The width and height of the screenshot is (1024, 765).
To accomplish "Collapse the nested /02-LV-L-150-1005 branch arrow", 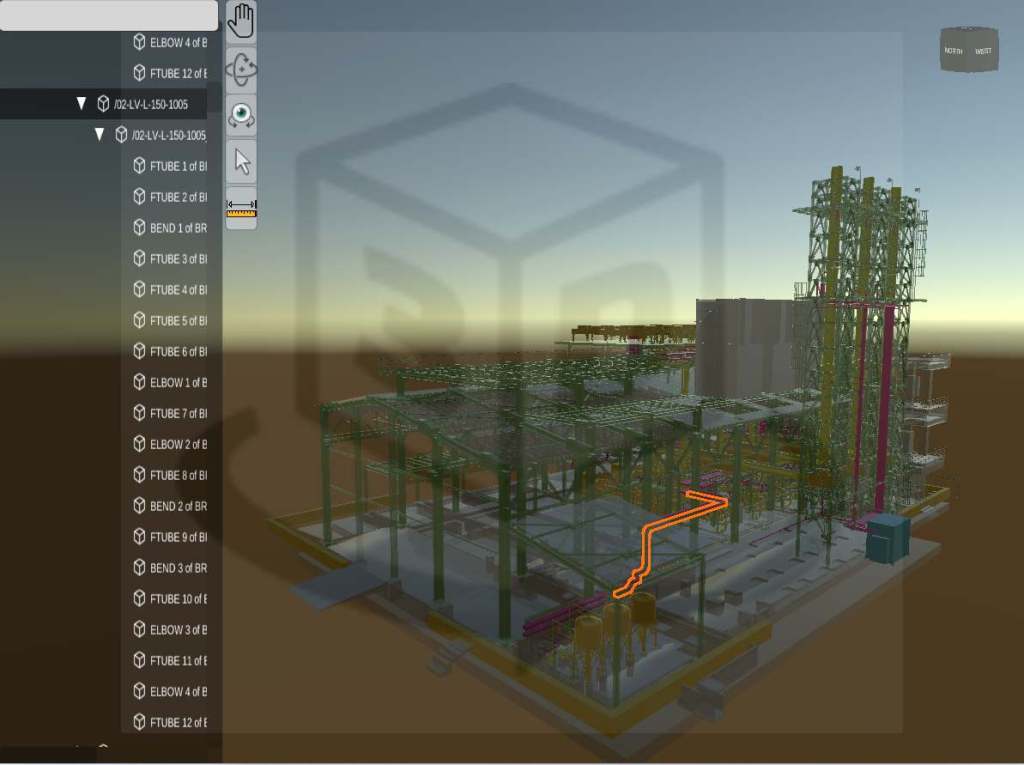I will (x=99, y=135).
